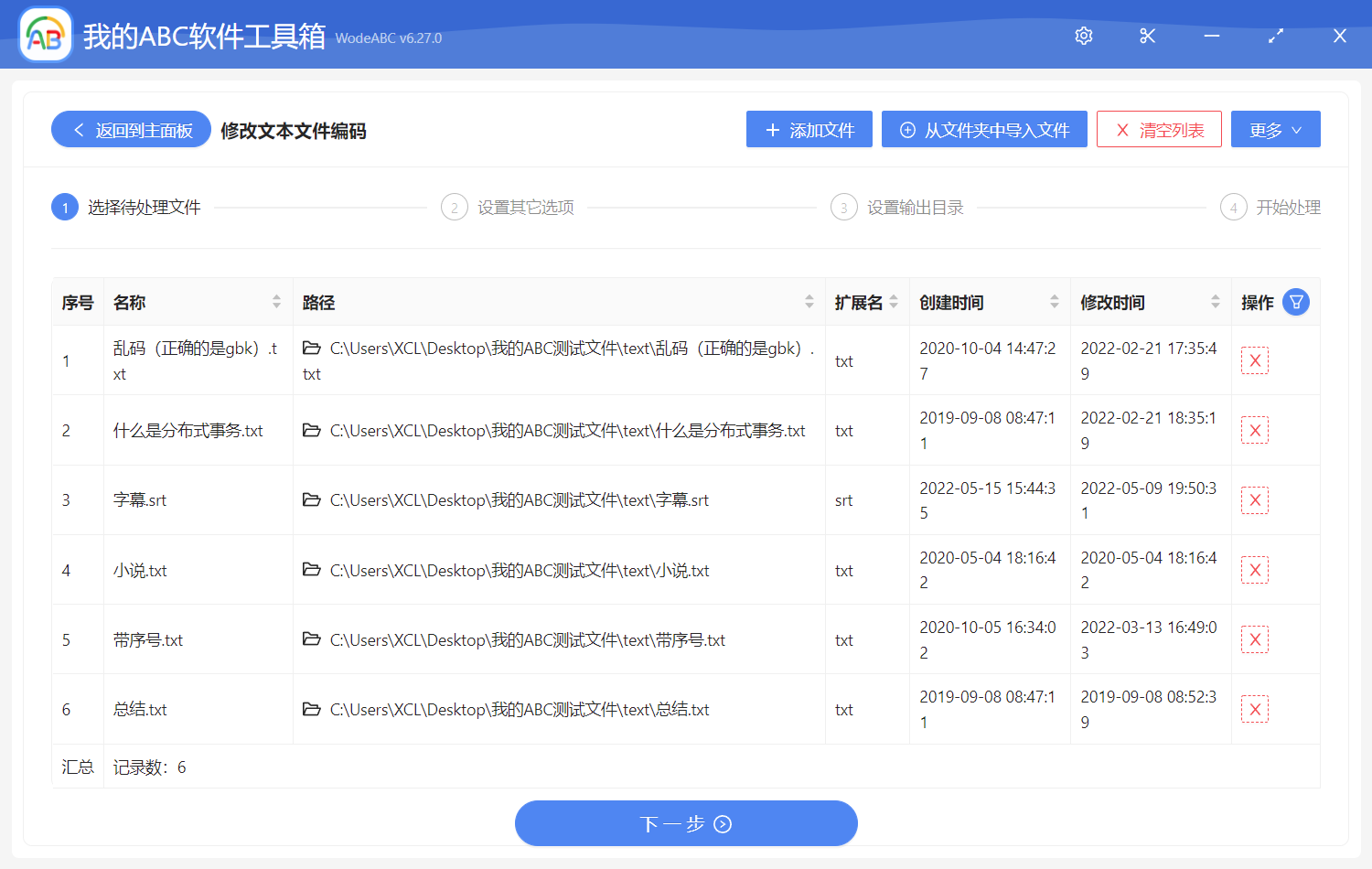Click the scissors tool in title bar
1372x869 pixels.
1147,36
